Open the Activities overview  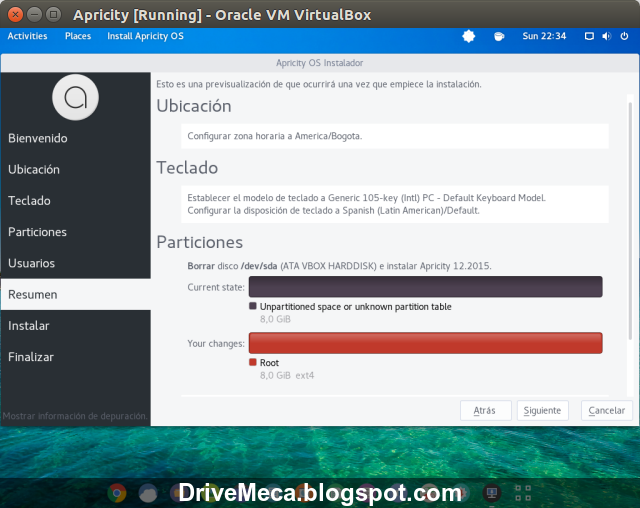tap(27, 36)
